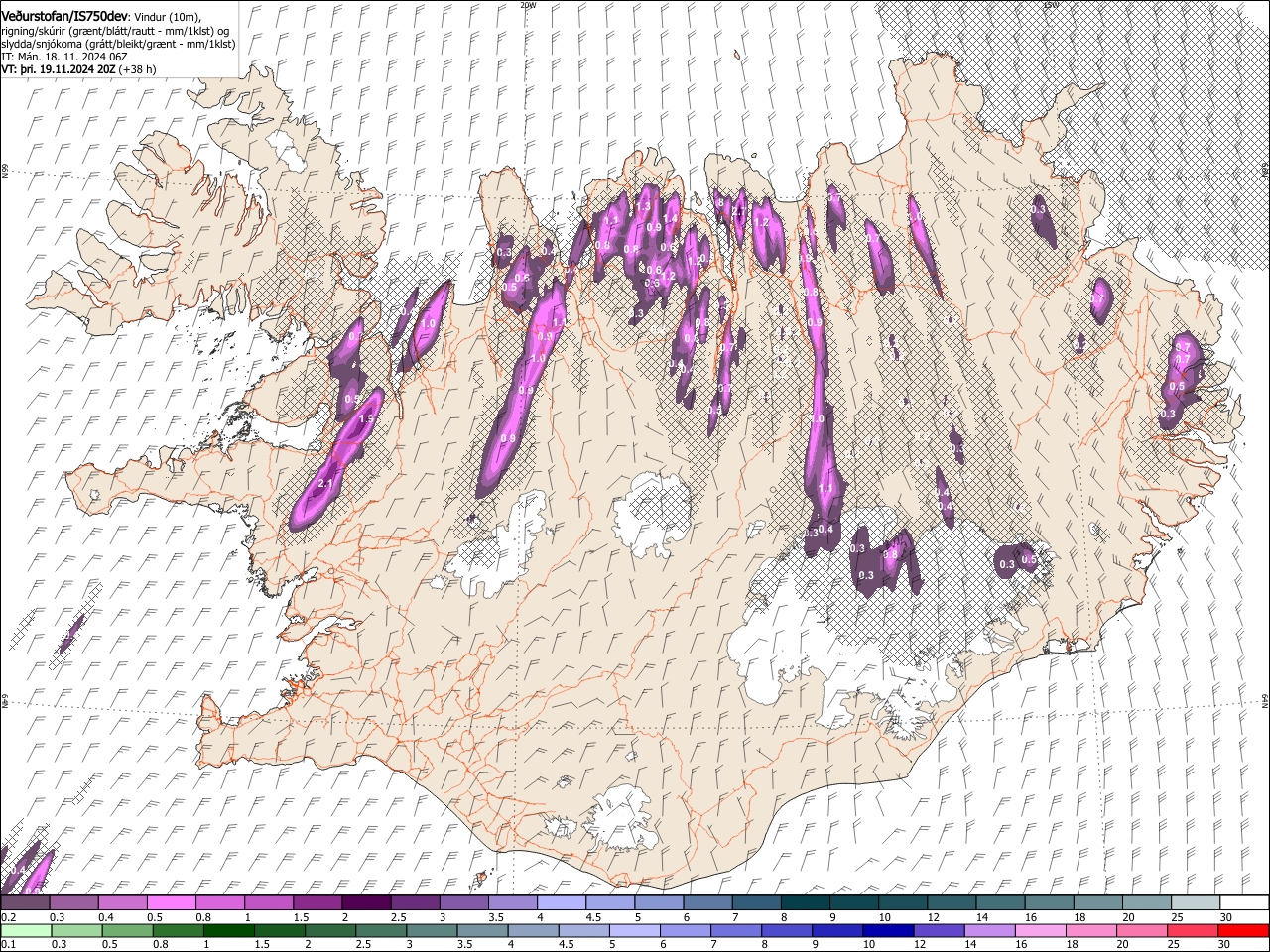This screenshot has width=1270, height=952.
Task: Select the lavender 4 swatch in the upper legend
Action: pos(561,903)
